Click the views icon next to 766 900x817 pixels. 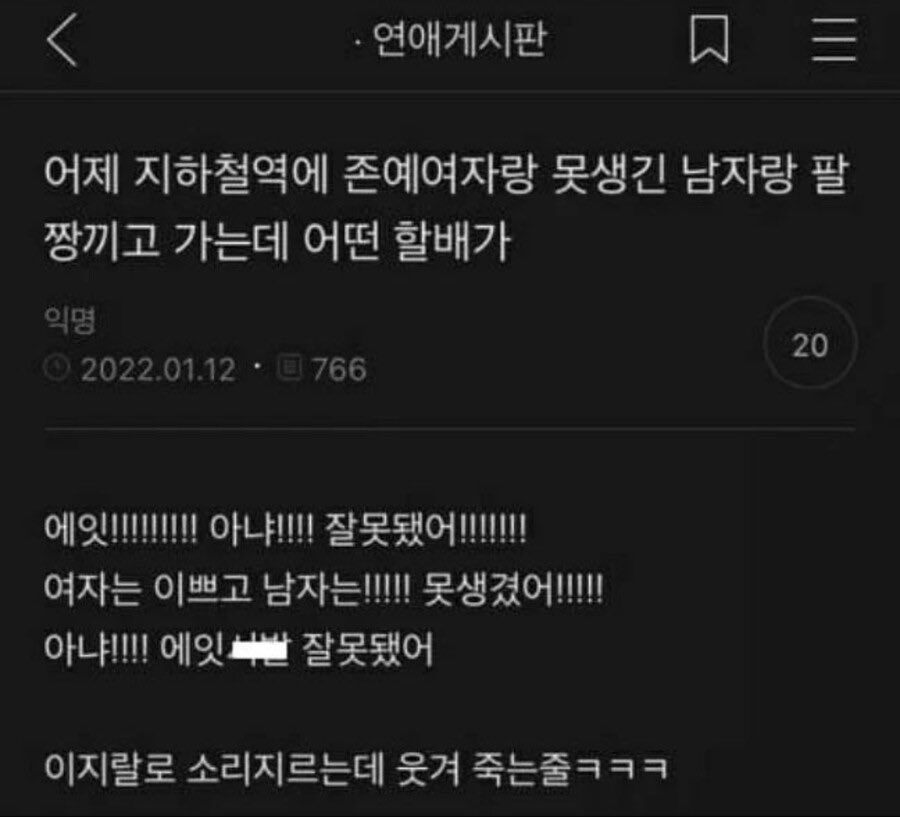pos(289,367)
